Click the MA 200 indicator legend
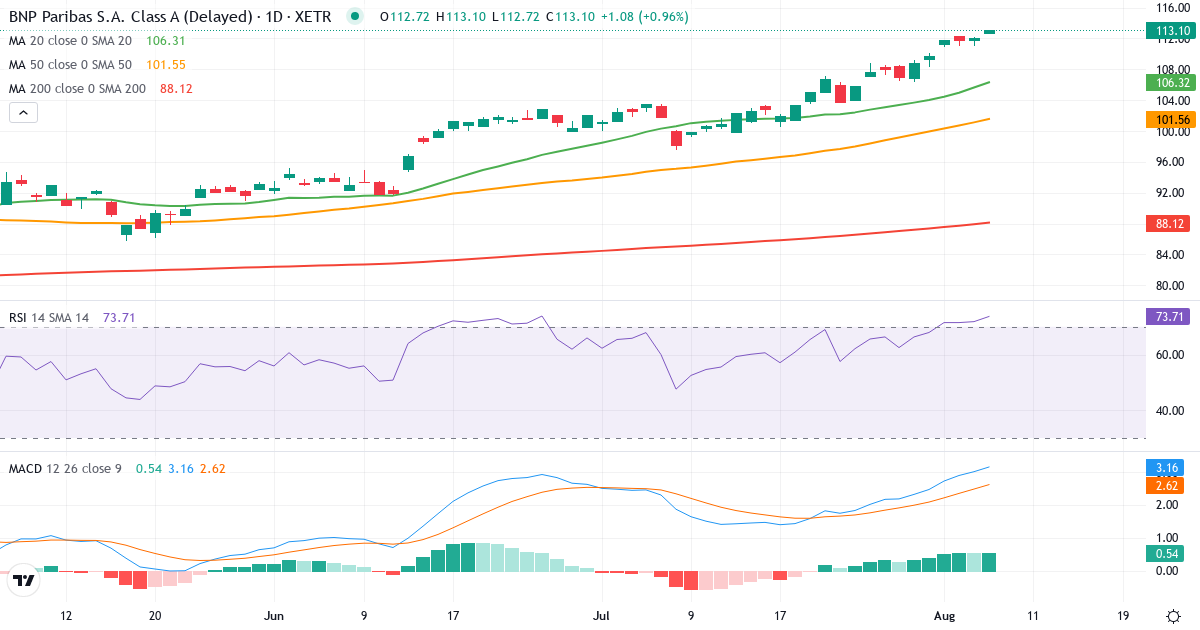This screenshot has height=630, width=1200. point(77,89)
